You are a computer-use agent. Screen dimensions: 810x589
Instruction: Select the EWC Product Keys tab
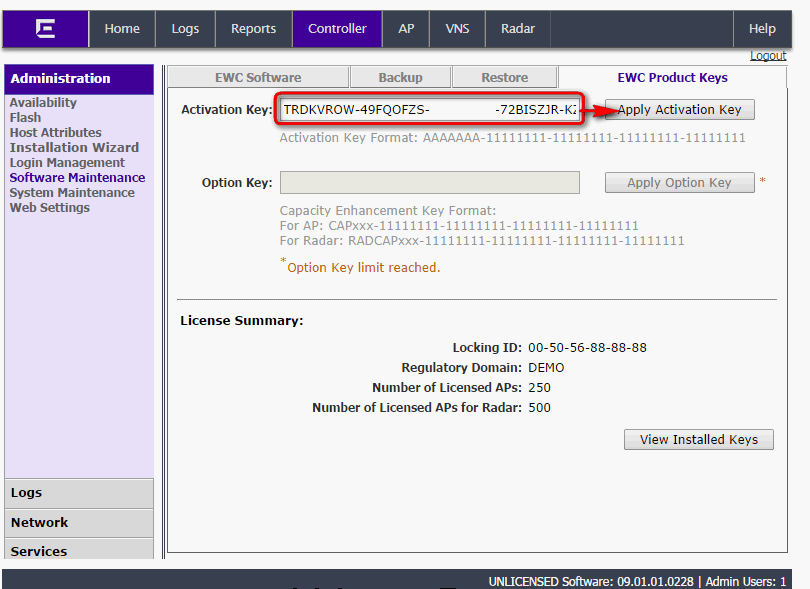[x=673, y=78]
